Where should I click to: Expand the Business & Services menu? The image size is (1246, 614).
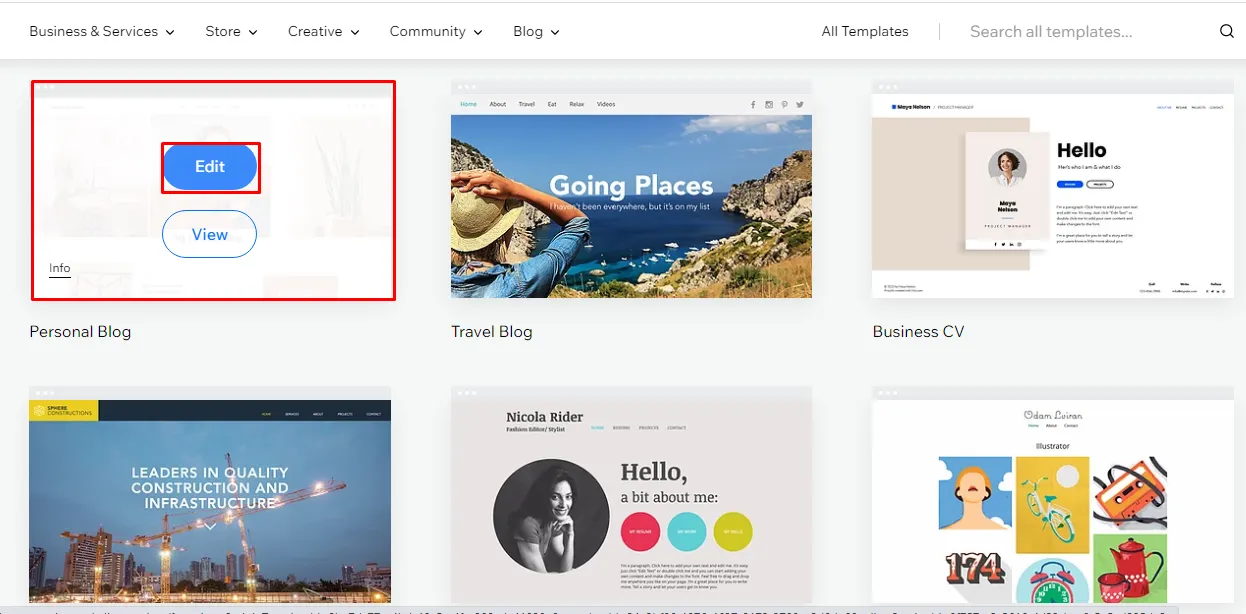coord(102,31)
